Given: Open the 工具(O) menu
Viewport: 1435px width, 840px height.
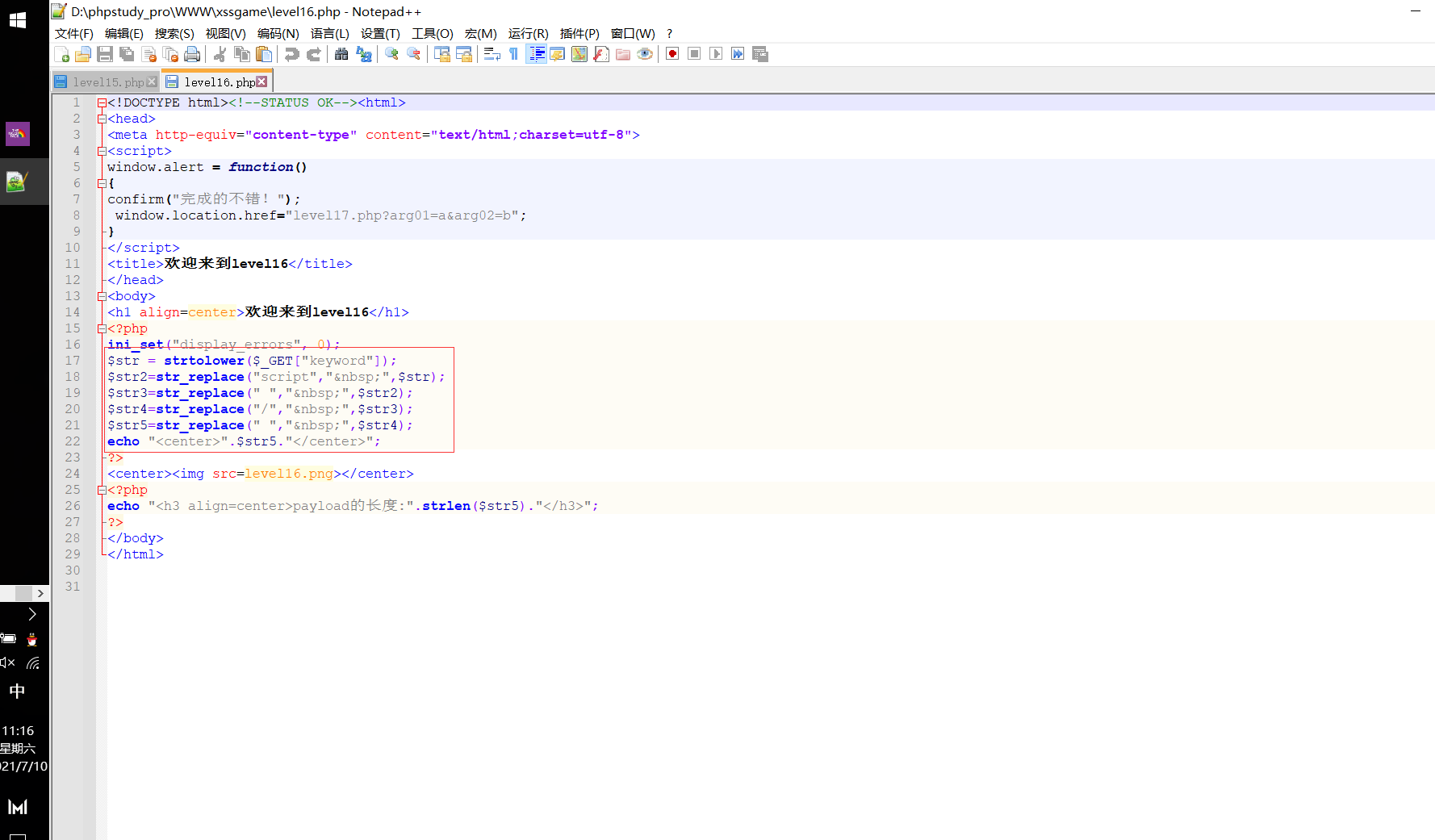Looking at the screenshot, I should click(433, 33).
